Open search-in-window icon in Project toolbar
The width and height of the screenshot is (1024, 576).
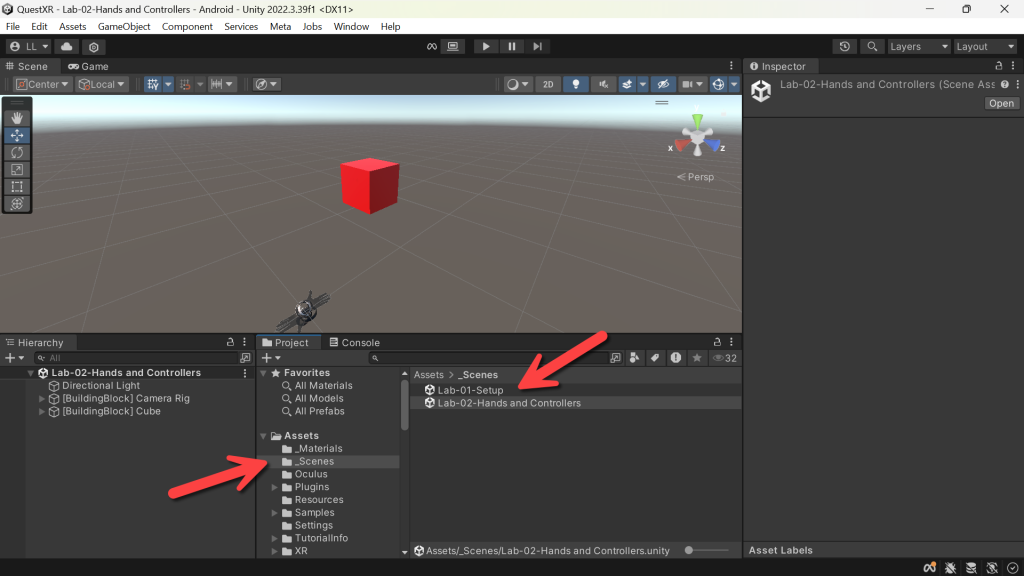[615, 358]
